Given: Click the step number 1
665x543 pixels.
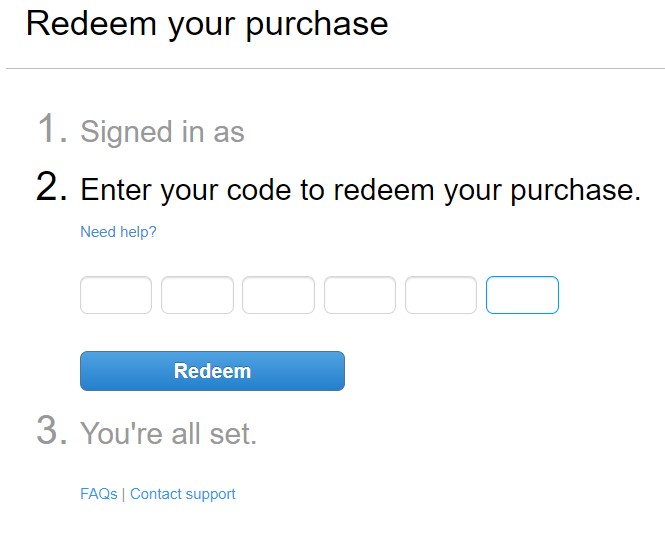Looking at the screenshot, I should (52, 130).
